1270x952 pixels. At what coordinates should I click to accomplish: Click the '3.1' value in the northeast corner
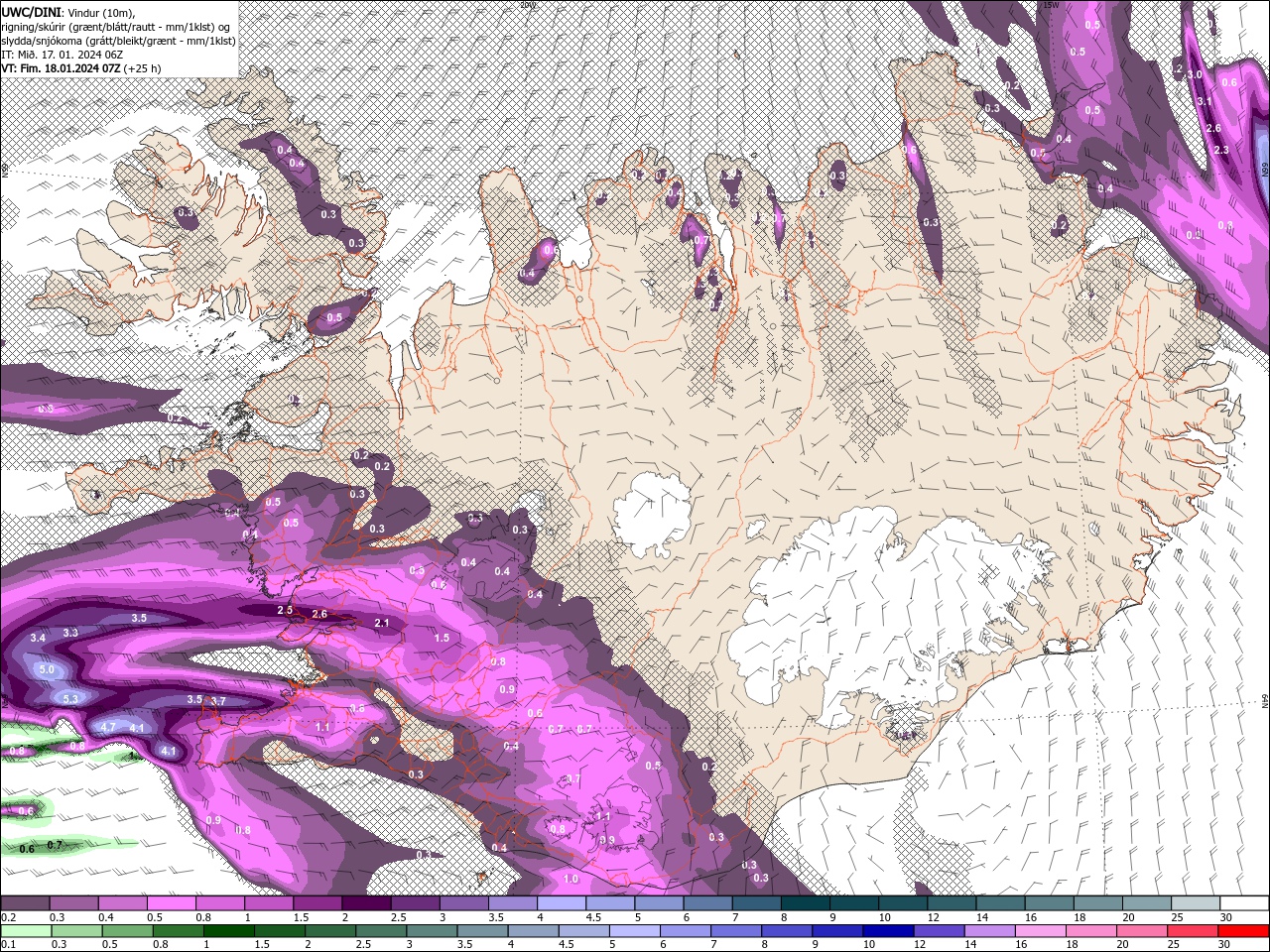(x=1205, y=101)
